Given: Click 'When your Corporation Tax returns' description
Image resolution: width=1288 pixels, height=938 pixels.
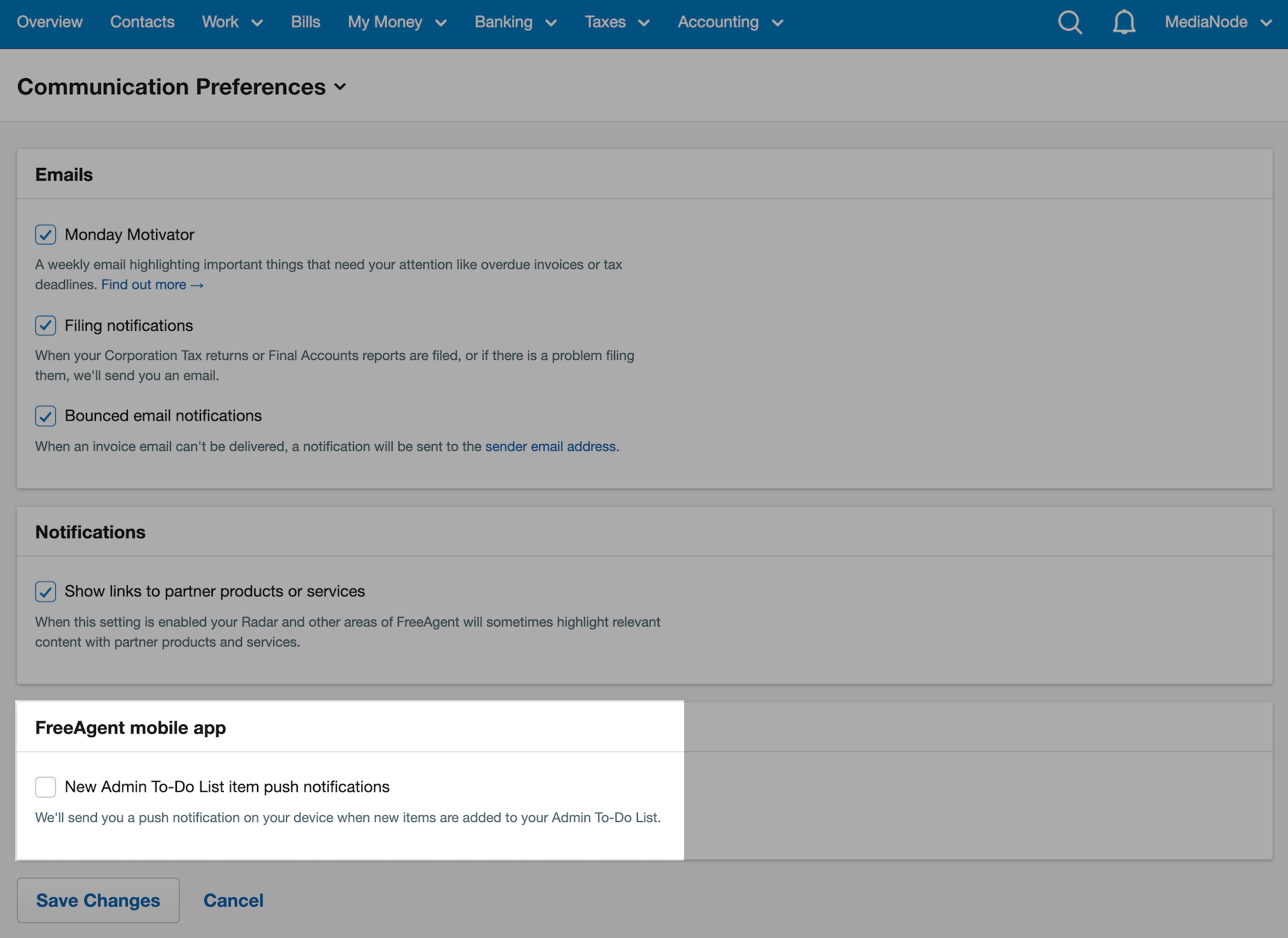Looking at the screenshot, I should pyautogui.click(x=335, y=365).
